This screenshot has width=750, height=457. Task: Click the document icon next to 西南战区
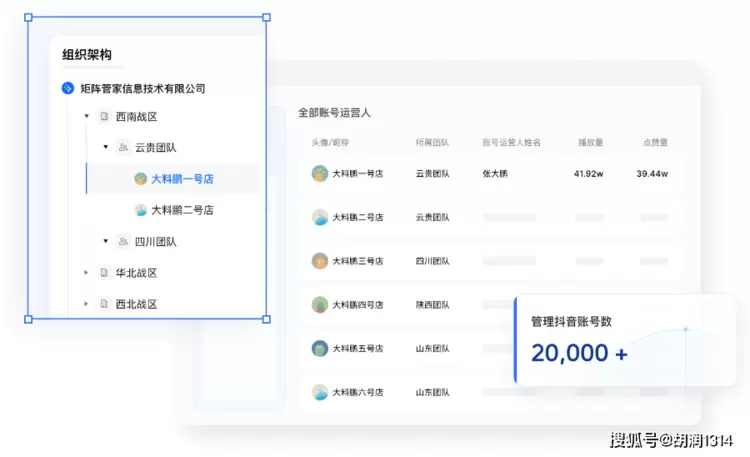104,117
